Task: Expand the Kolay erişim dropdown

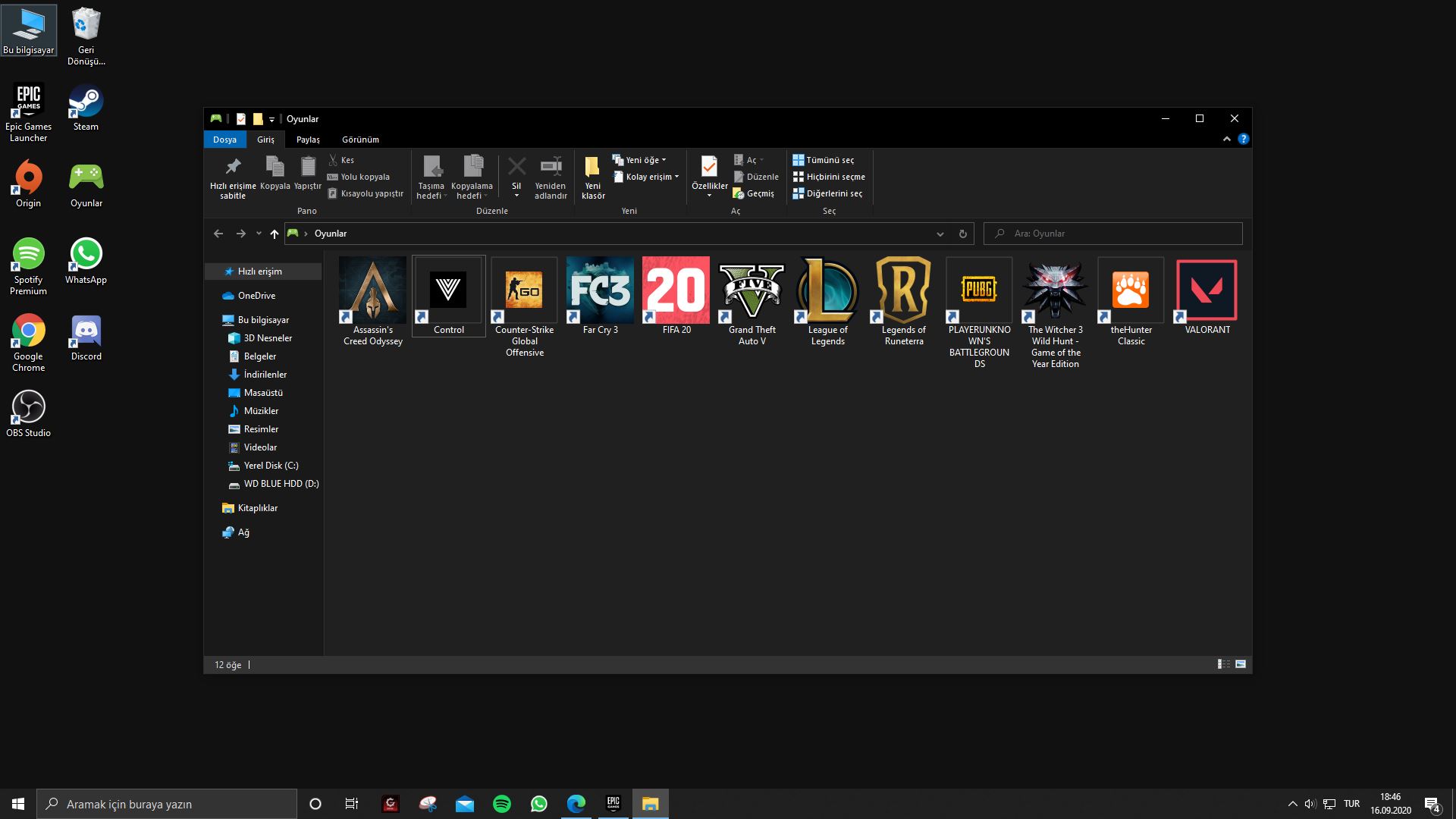Action: 646,177
